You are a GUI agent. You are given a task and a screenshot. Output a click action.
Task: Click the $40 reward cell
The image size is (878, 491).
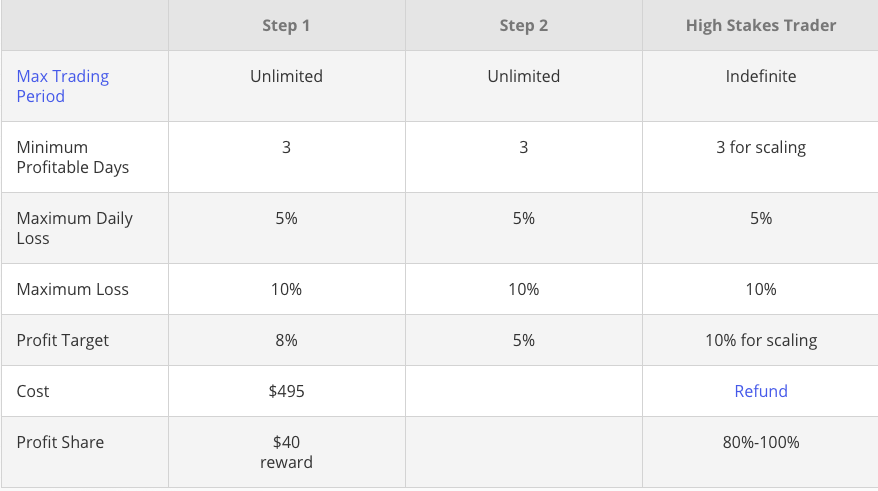(x=286, y=452)
